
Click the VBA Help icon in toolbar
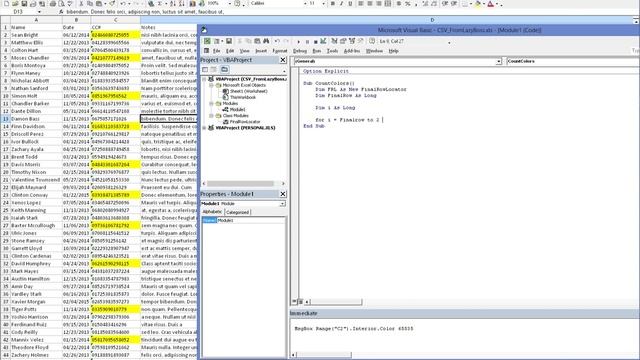pyautogui.click(x=372, y=41)
